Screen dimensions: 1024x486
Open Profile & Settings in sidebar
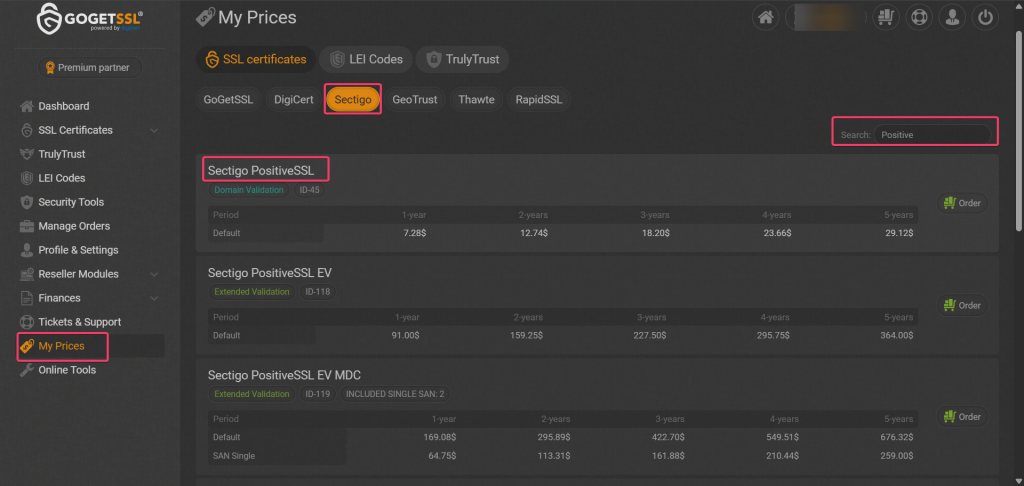(78, 250)
